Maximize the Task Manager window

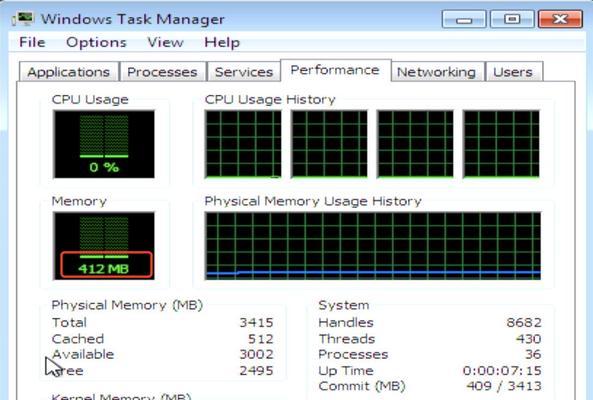512,19
